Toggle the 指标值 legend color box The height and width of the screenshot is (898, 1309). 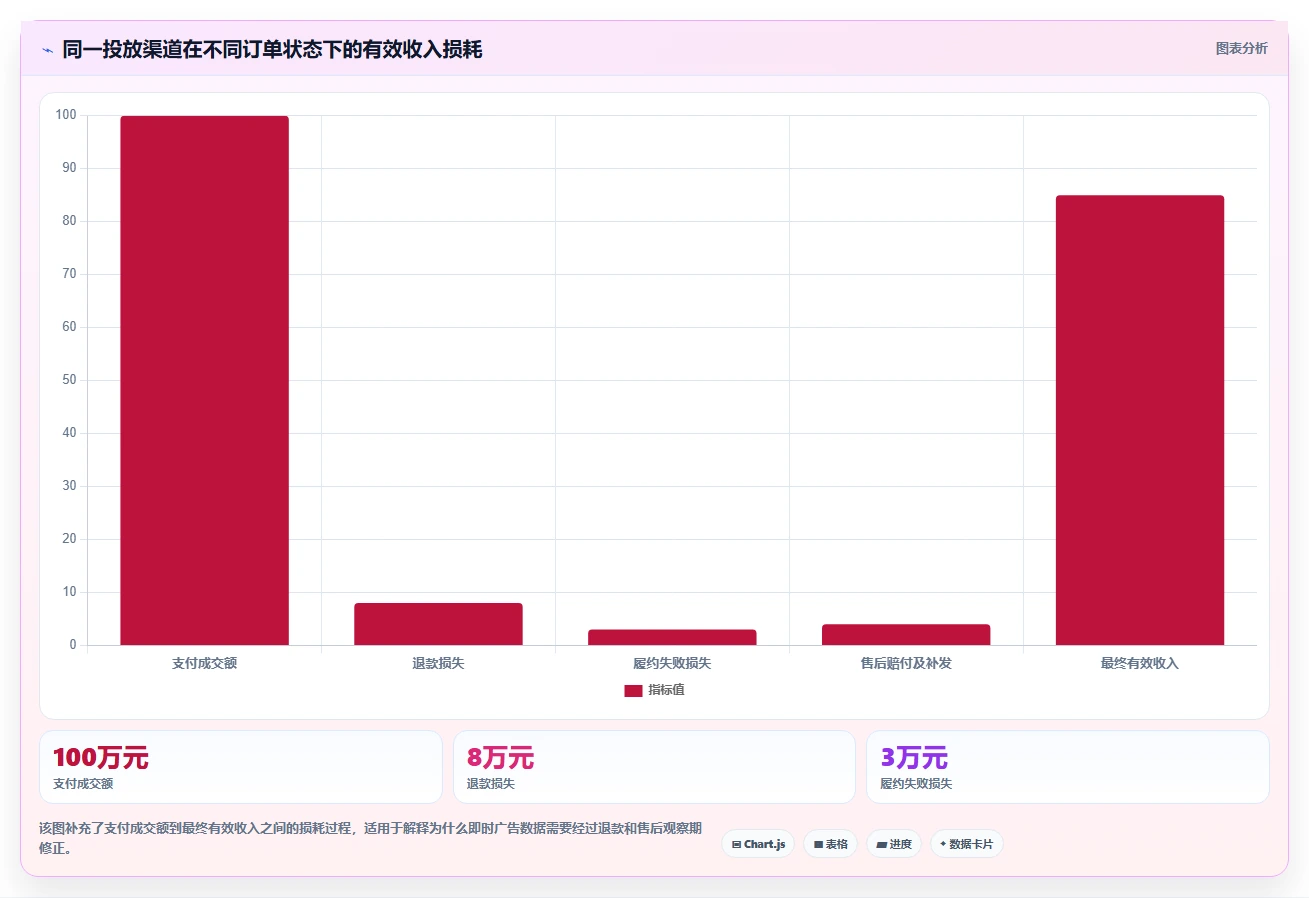[633, 691]
